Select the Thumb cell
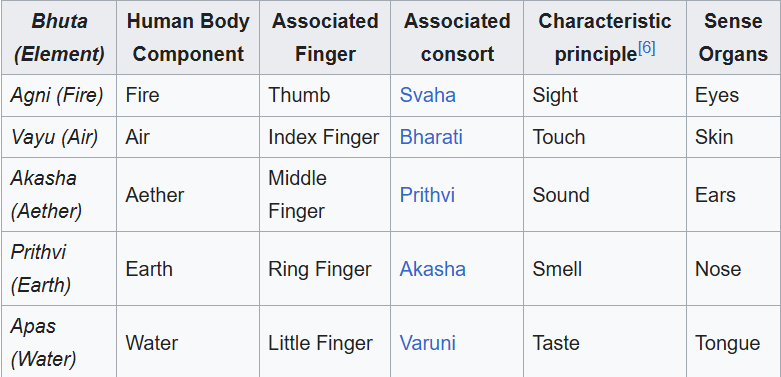Screen dimensions: 781x377 click(x=325, y=96)
